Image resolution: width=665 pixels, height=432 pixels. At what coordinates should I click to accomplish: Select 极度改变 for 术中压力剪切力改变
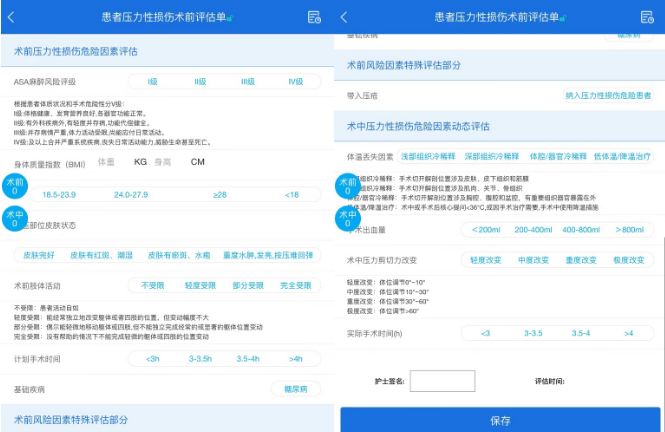tap(629, 260)
